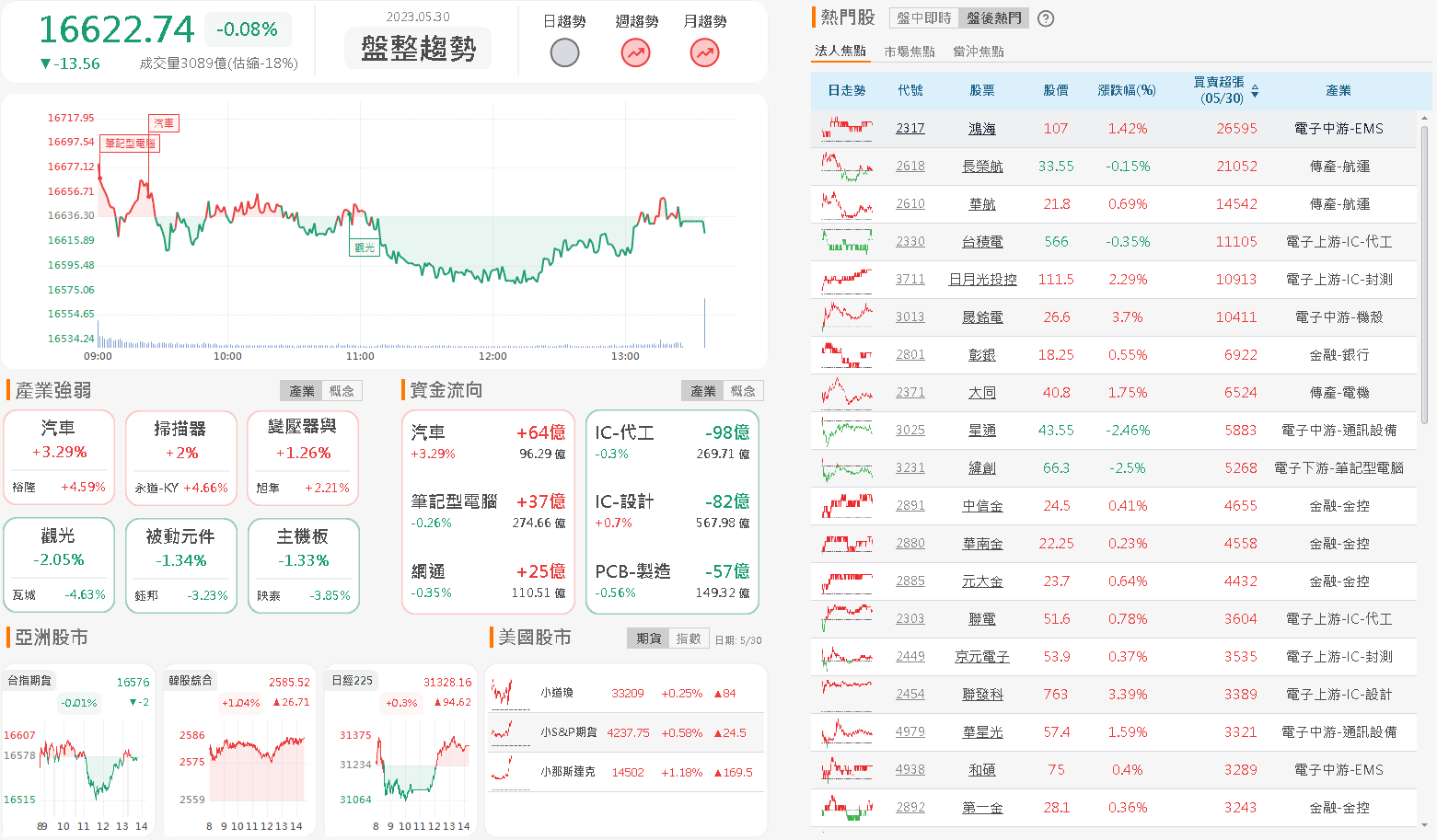The height and width of the screenshot is (840, 1437).
Task: Click the 16622.74 index value
Action: click(117, 29)
